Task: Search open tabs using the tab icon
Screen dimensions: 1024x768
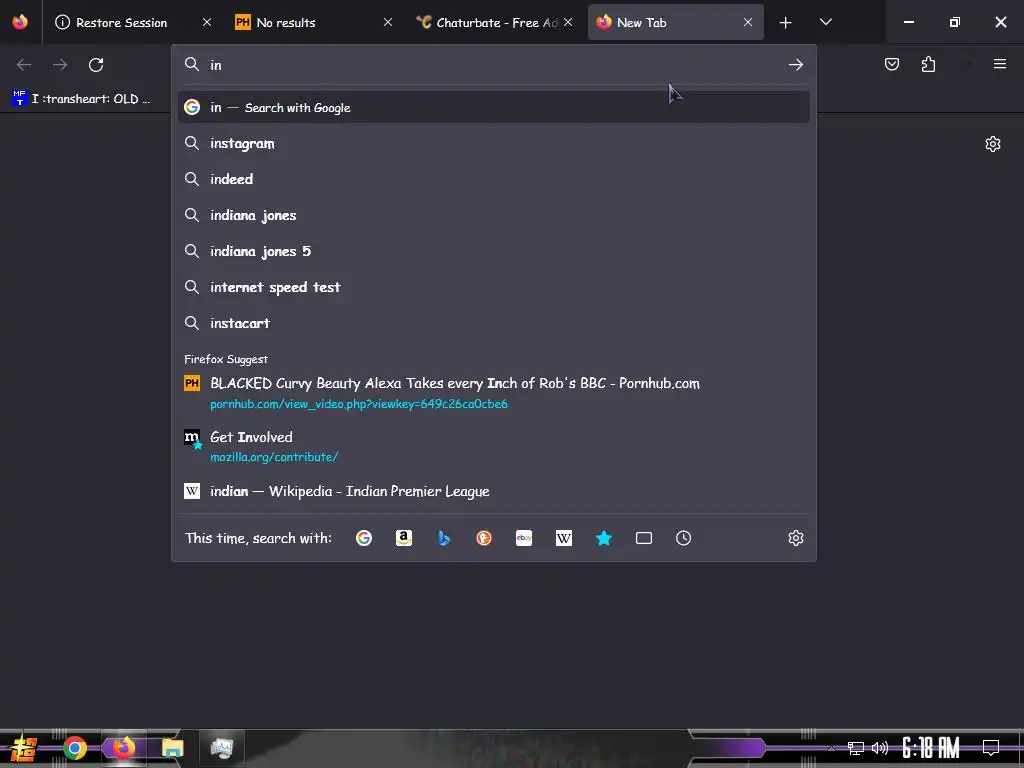Action: click(644, 538)
